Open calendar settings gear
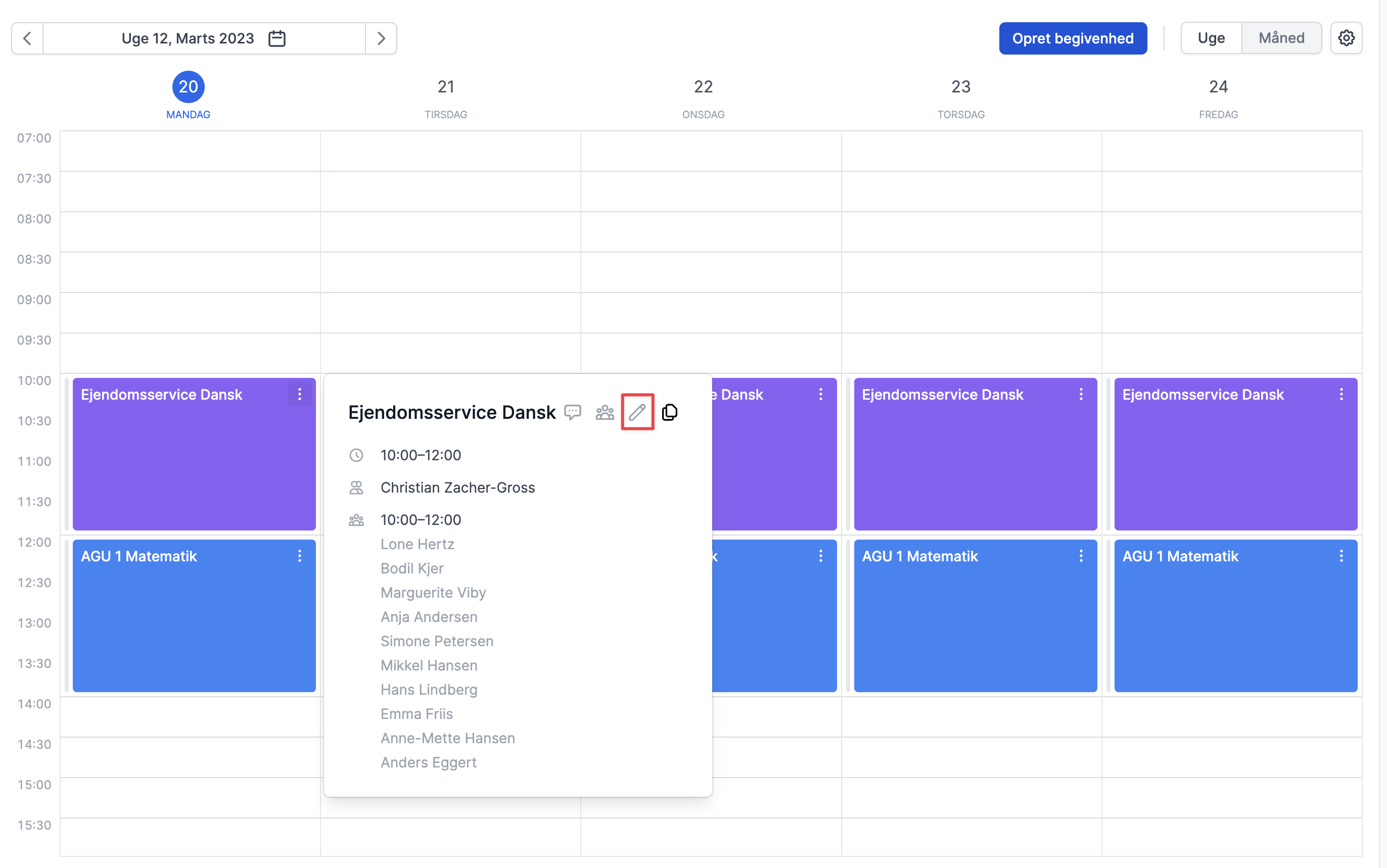1387x868 pixels. click(1346, 38)
